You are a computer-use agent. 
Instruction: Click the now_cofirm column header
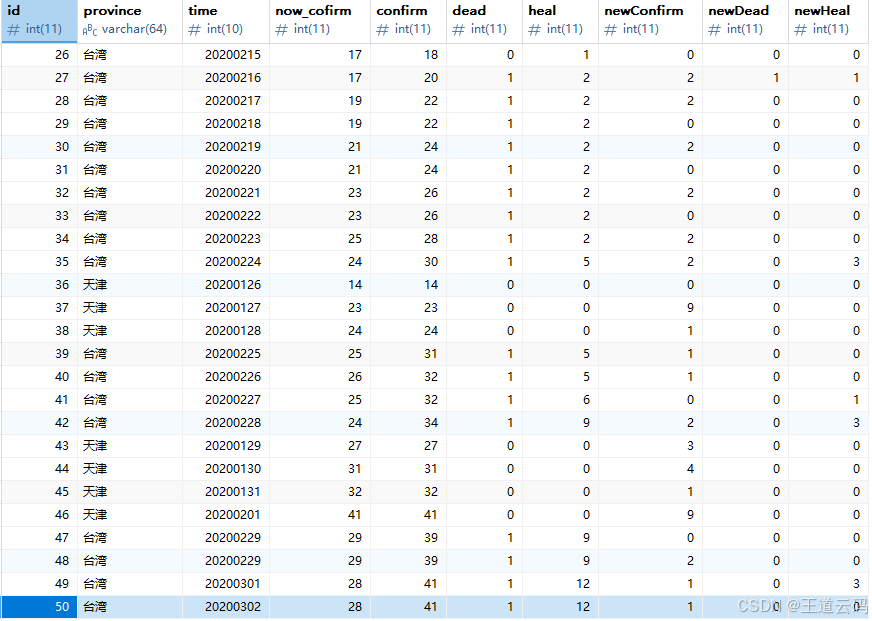click(x=320, y=21)
